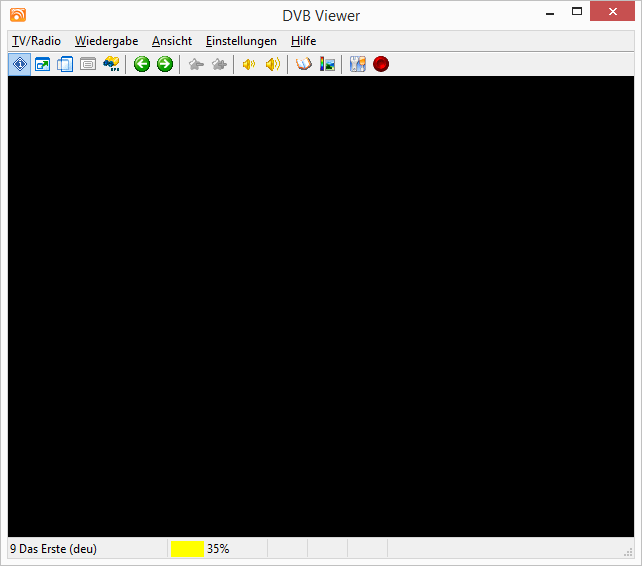Open the Wiedergabe menu

106,41
